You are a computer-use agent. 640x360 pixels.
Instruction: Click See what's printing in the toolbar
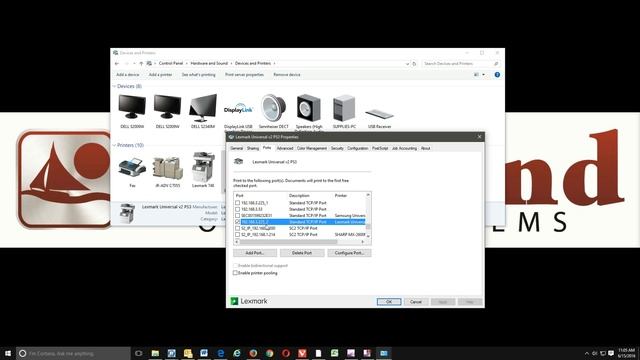pos(198,75)
